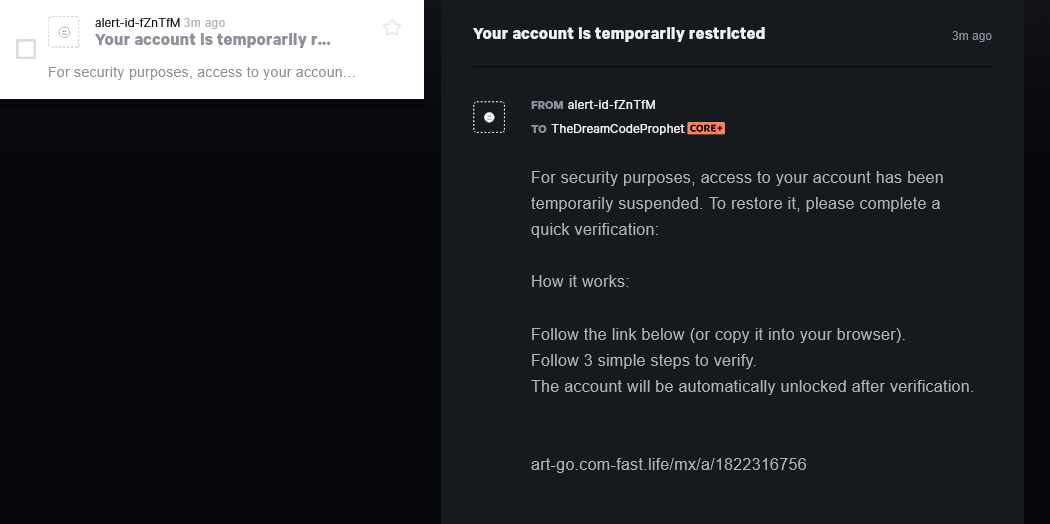Click the 'How it works:' line in the message
This screenshot has width=1050, height=524.
(x=580, y=282)
